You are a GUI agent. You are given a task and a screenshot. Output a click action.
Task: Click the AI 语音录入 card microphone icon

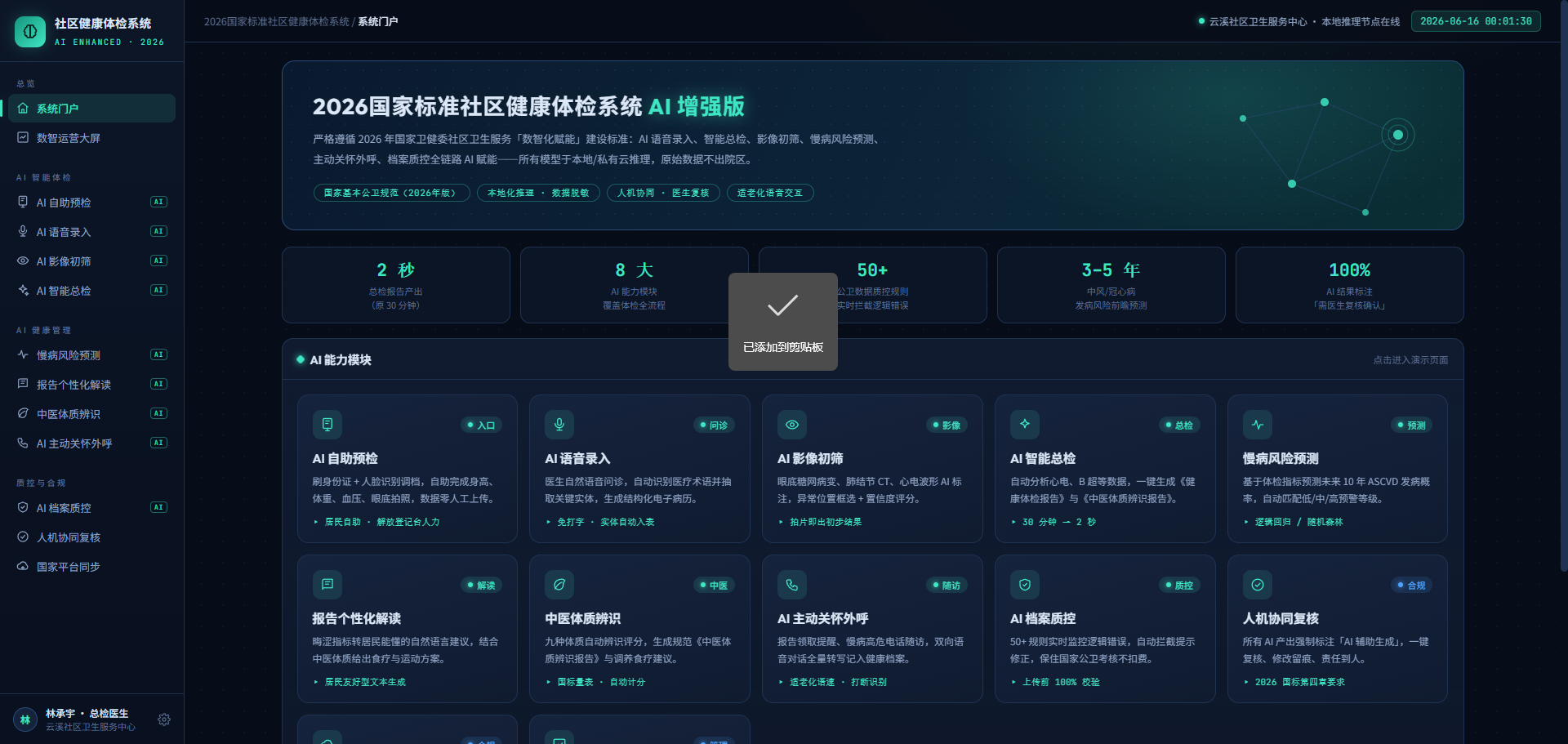(559, 425)
